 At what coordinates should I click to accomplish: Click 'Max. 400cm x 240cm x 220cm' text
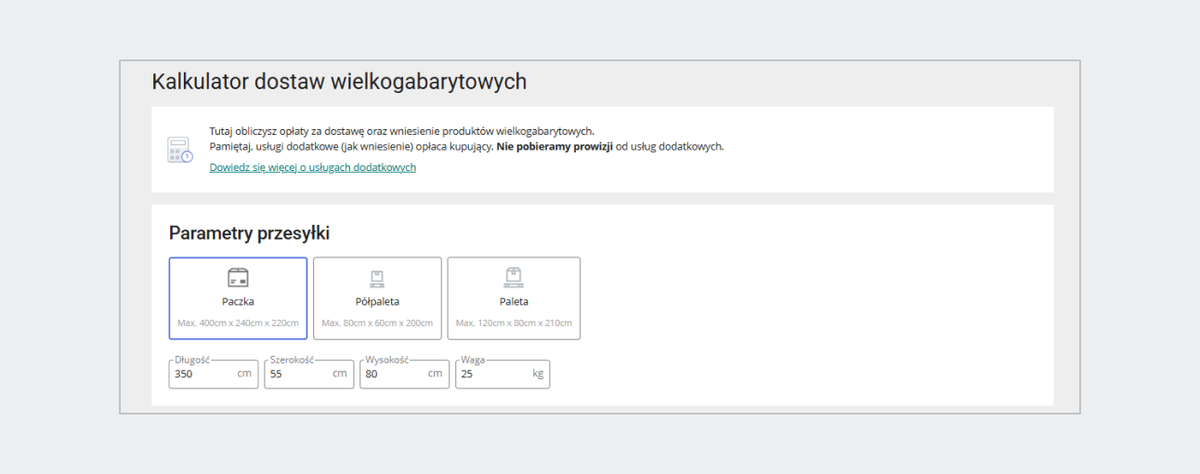[x=238, y=324]
